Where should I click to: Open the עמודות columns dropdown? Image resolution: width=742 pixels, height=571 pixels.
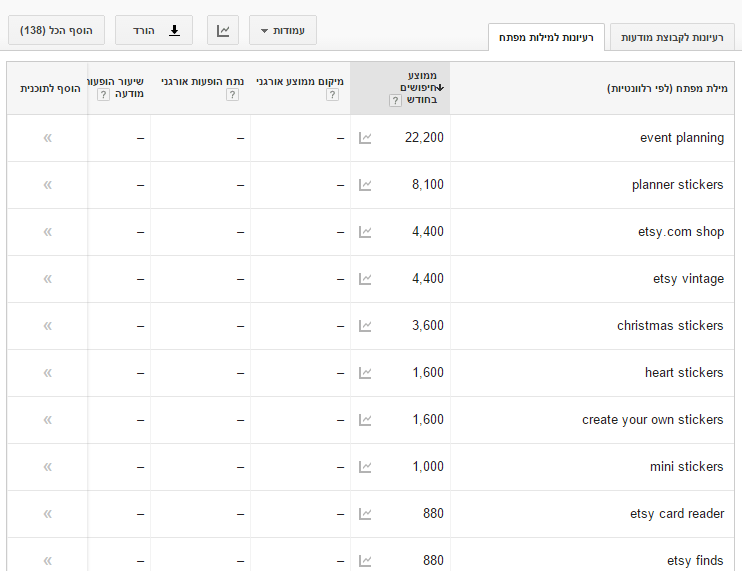point(283,31)
